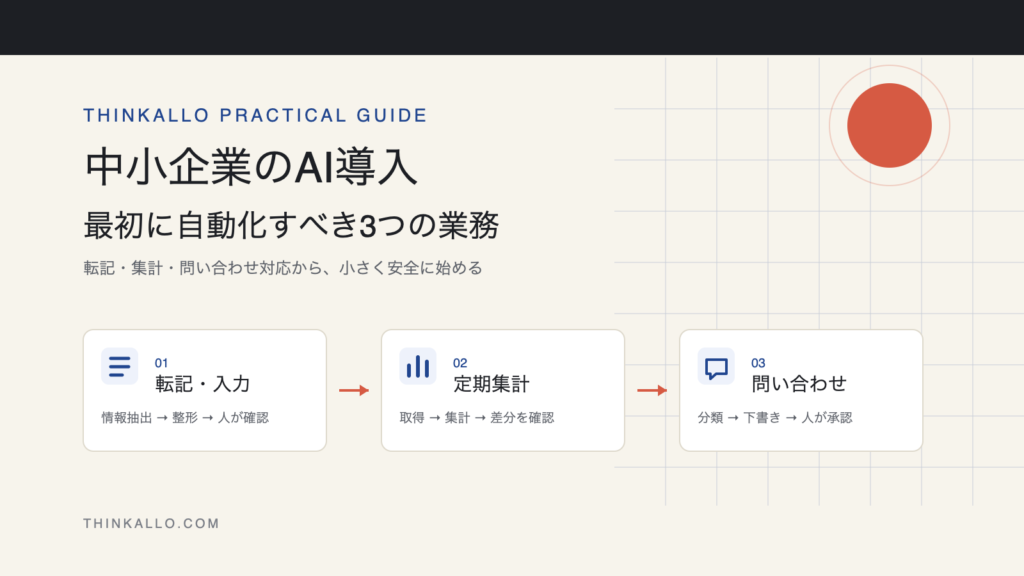
Task: Click the list lines icon on card 01
Action: pos(120,366)
